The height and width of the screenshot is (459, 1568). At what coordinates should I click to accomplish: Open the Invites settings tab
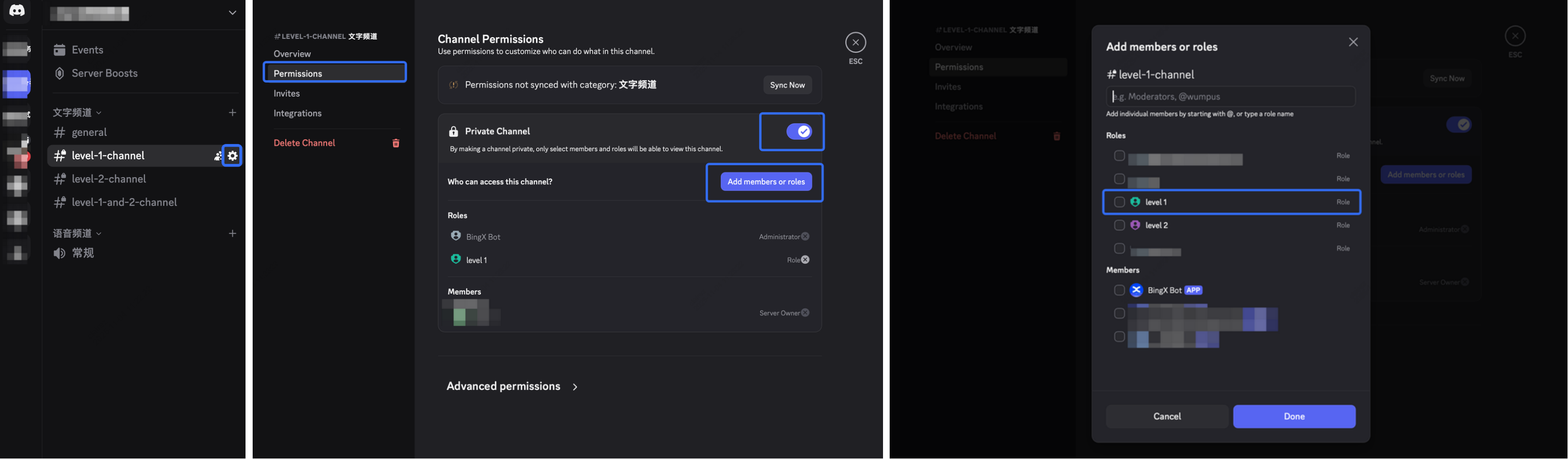[287, 94]
